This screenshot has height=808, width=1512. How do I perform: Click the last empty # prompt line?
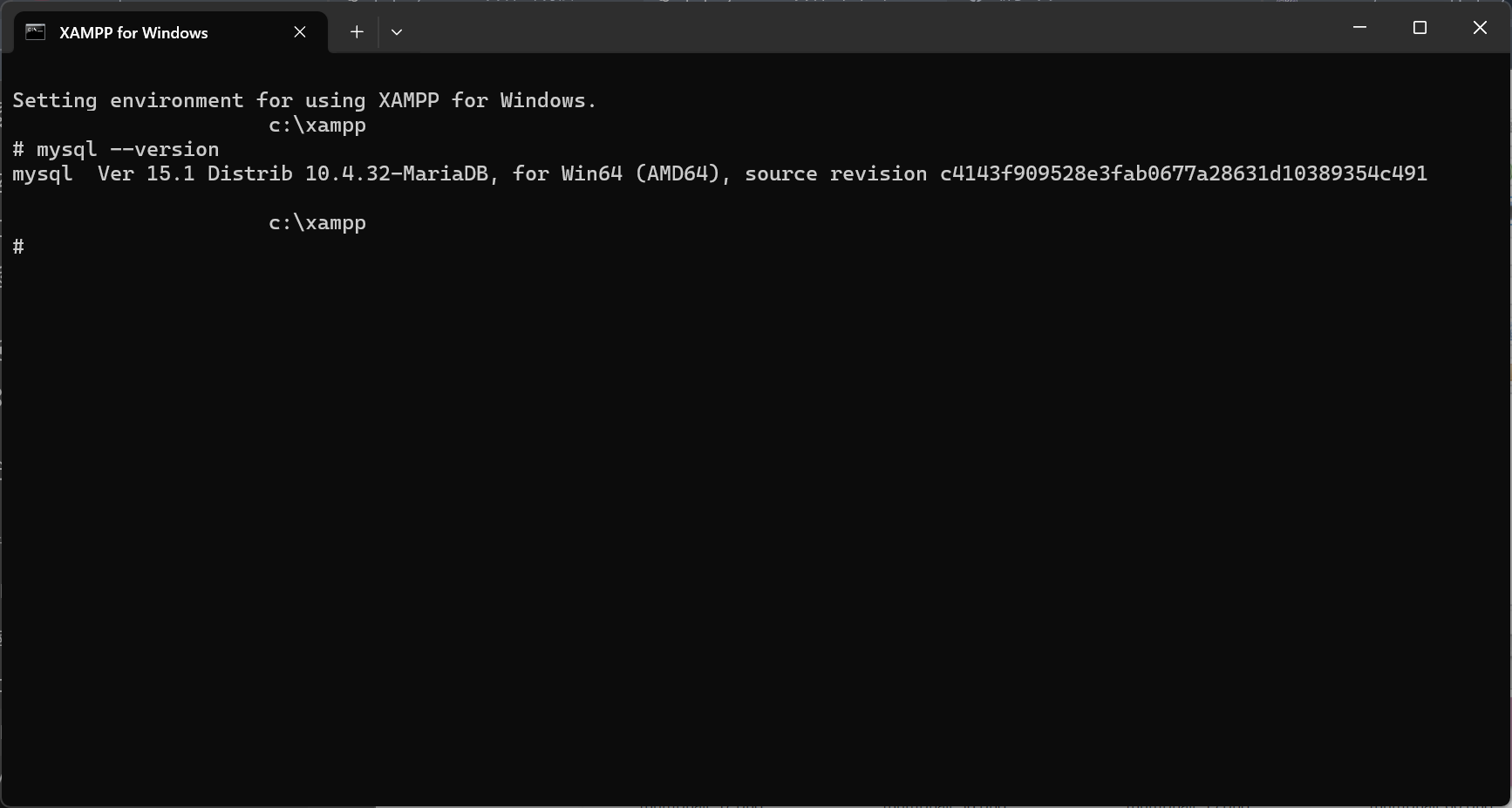(x=18, y=248)
